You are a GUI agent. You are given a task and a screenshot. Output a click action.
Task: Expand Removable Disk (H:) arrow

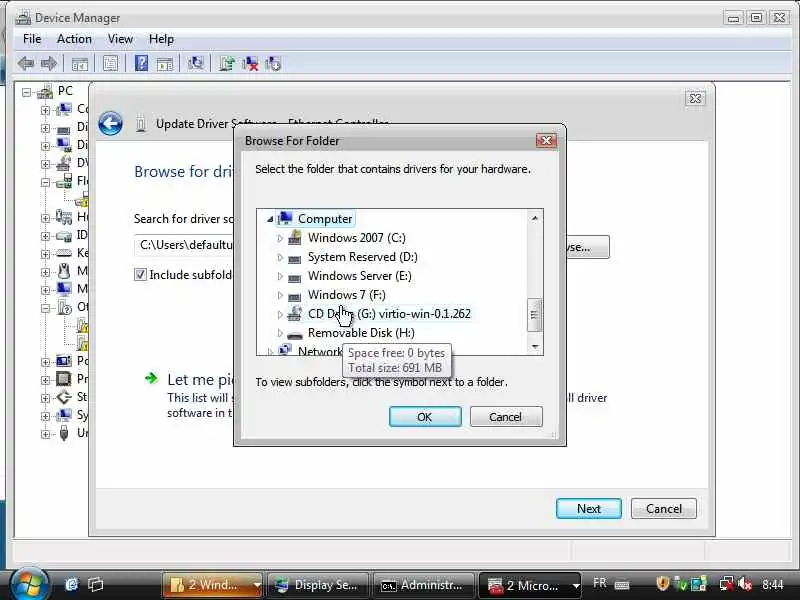click(280, 333)
